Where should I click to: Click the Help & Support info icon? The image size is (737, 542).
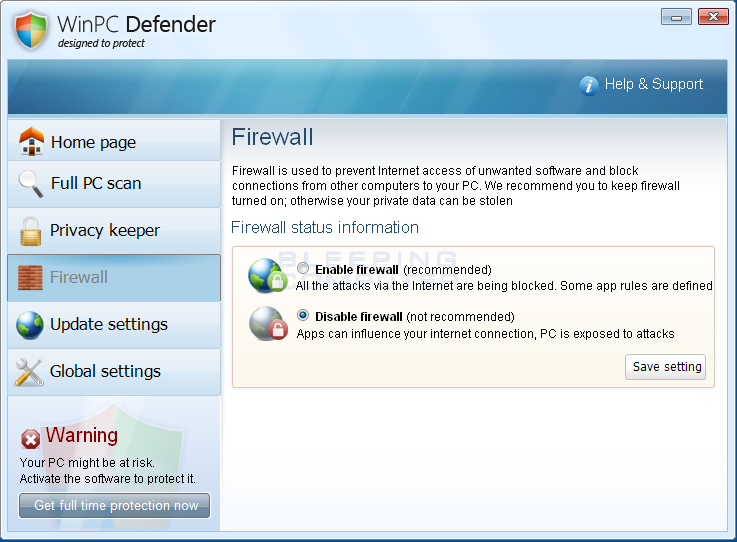[588, 86]
